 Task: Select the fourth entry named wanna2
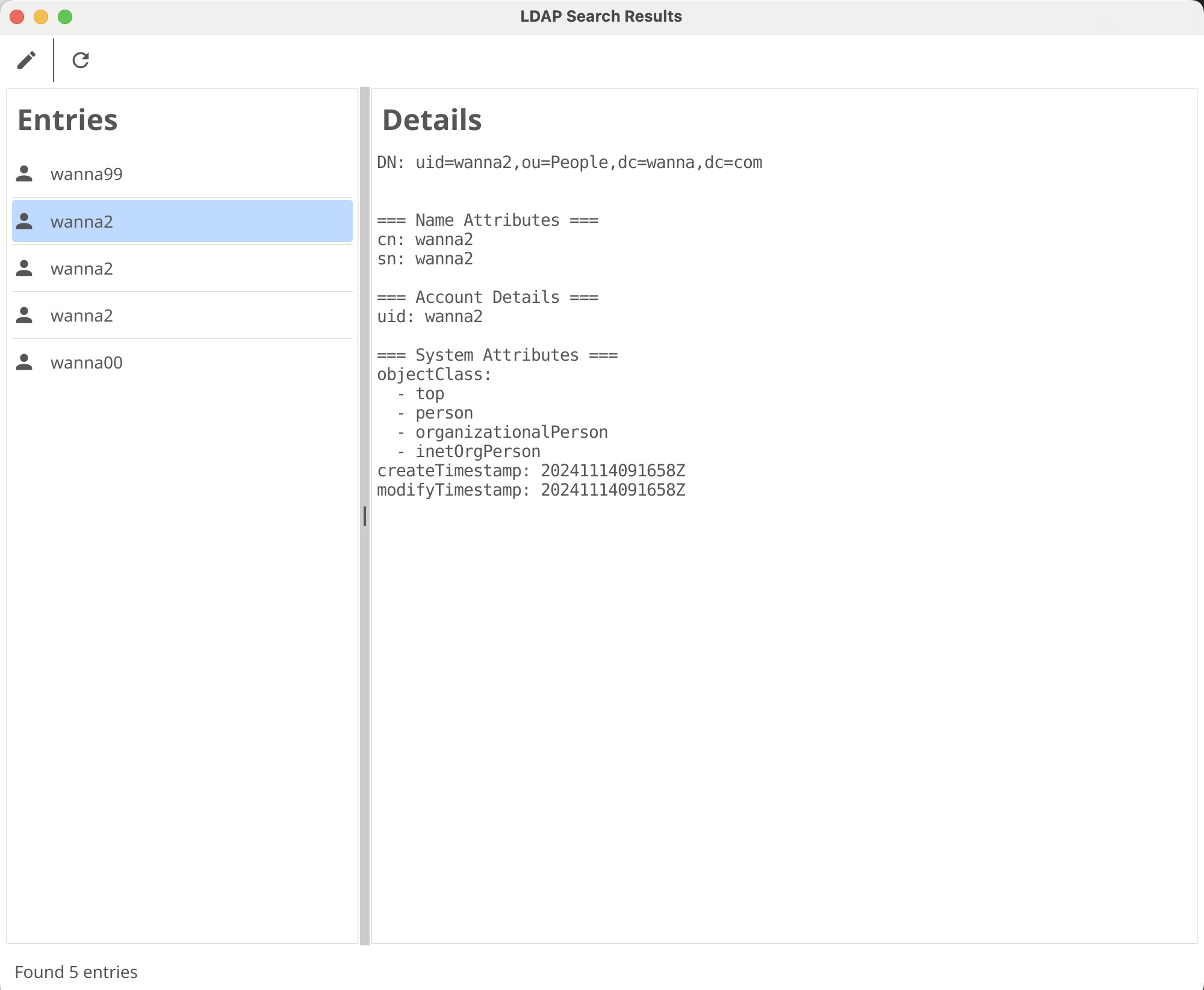(82, 316)
